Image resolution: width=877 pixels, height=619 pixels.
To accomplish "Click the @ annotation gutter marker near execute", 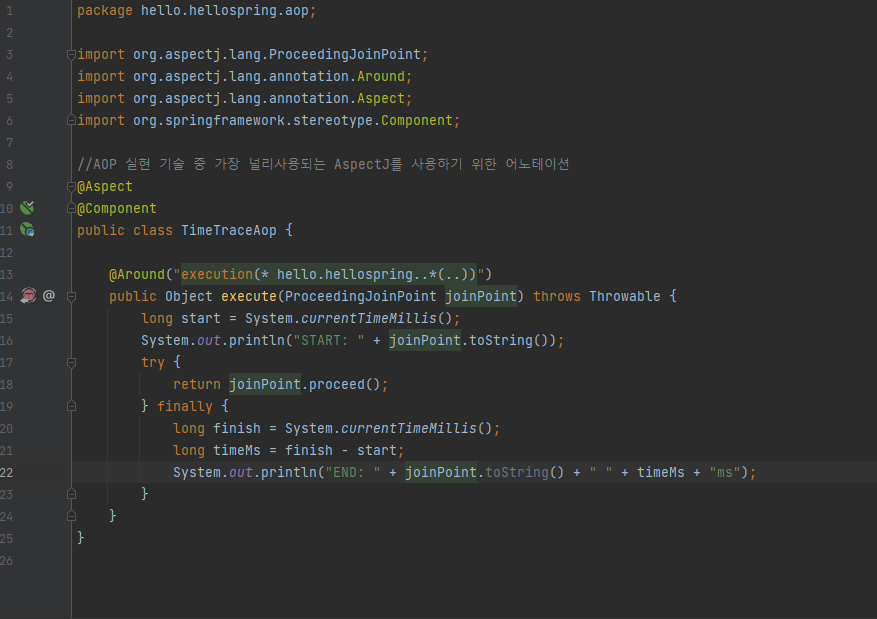I will coord(49,295).
